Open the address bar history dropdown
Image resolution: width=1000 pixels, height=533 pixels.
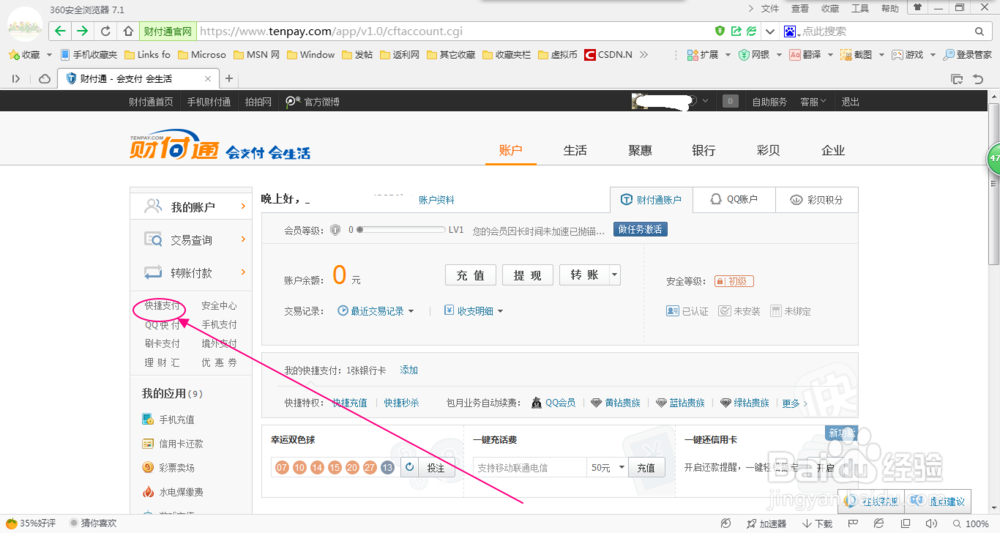770,31
